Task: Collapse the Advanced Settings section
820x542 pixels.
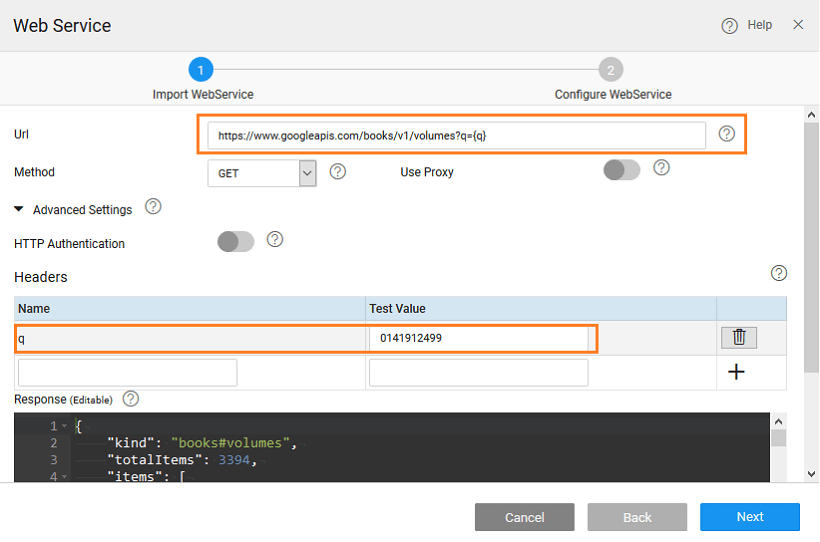Action: pos(20,210)
